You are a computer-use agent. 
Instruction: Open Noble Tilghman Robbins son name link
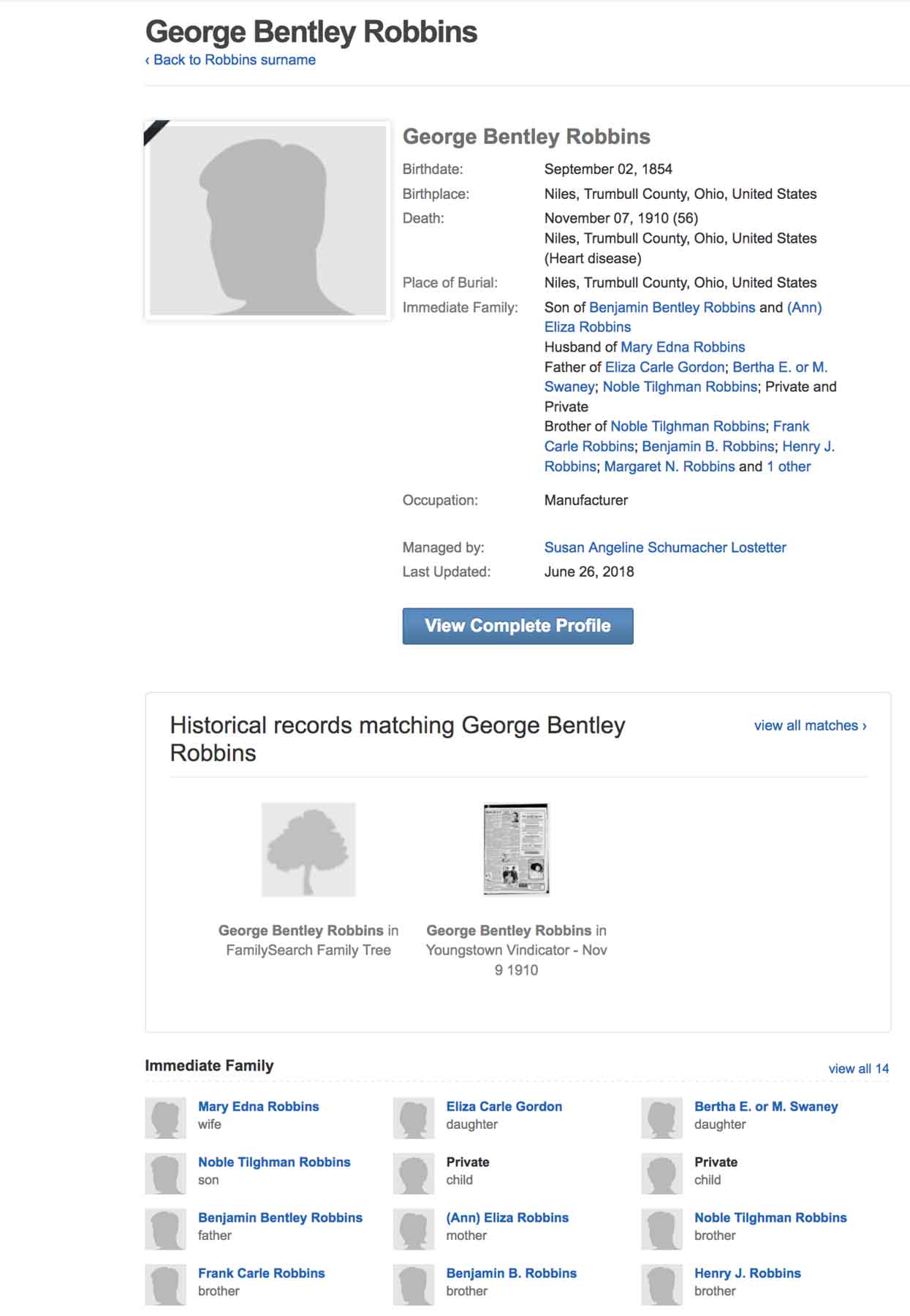pos(274,1162)
